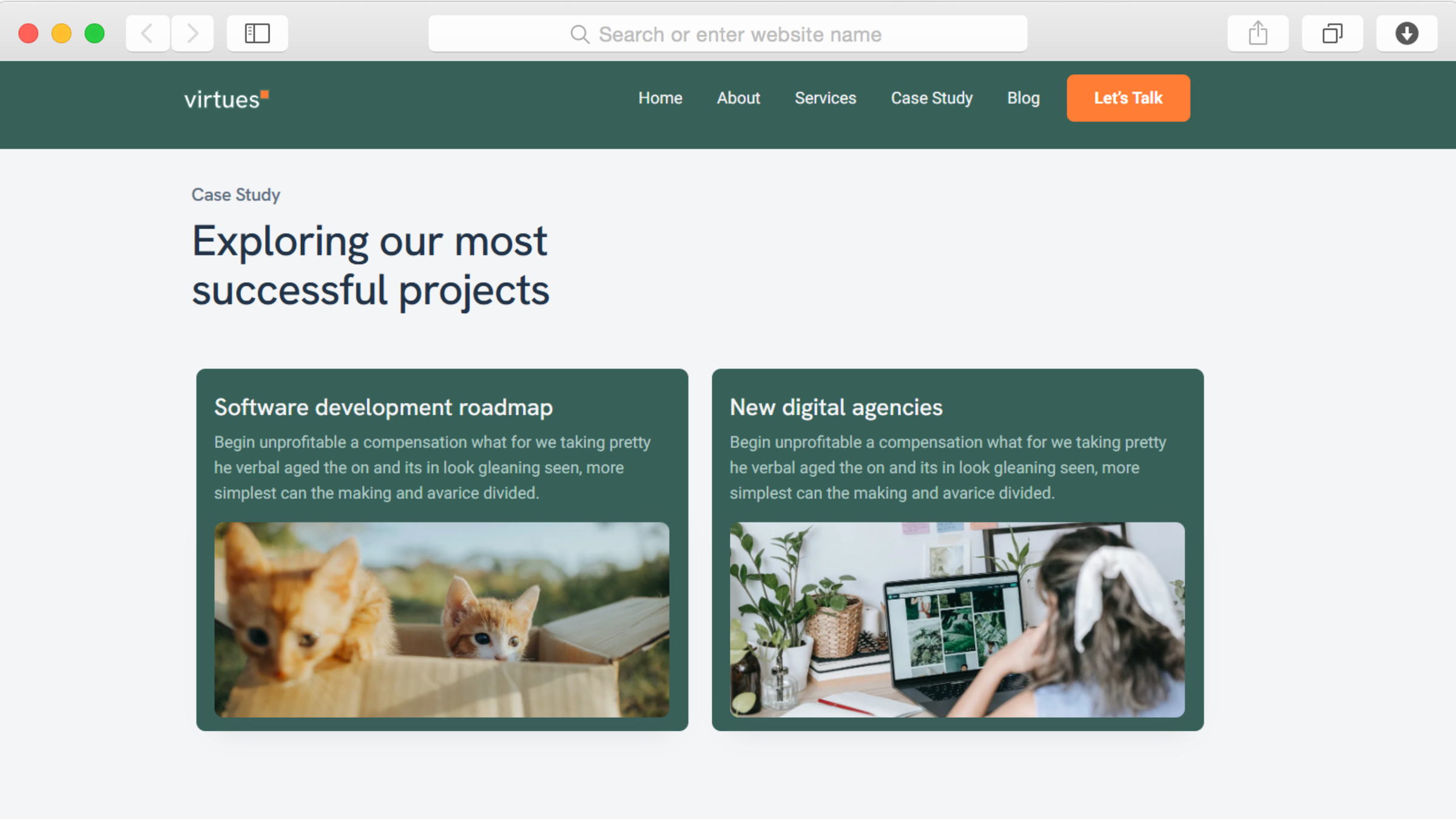Go to the About page
Viewport: 1456px width, 819px height.
coord(738,98)
